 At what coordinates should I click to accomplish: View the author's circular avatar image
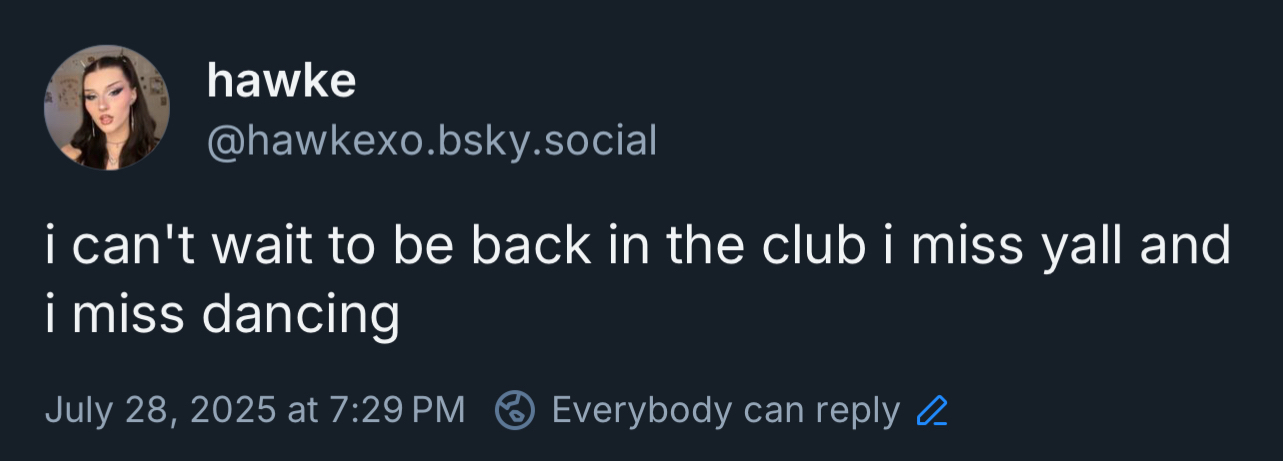point(107,108)
